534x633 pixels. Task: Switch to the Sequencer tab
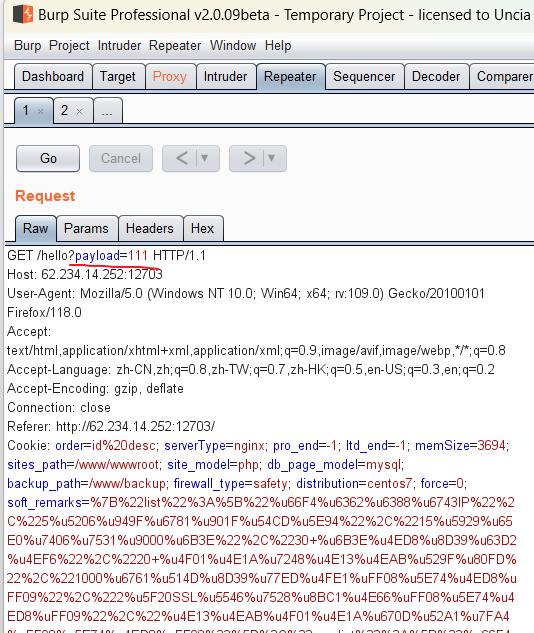364,76
